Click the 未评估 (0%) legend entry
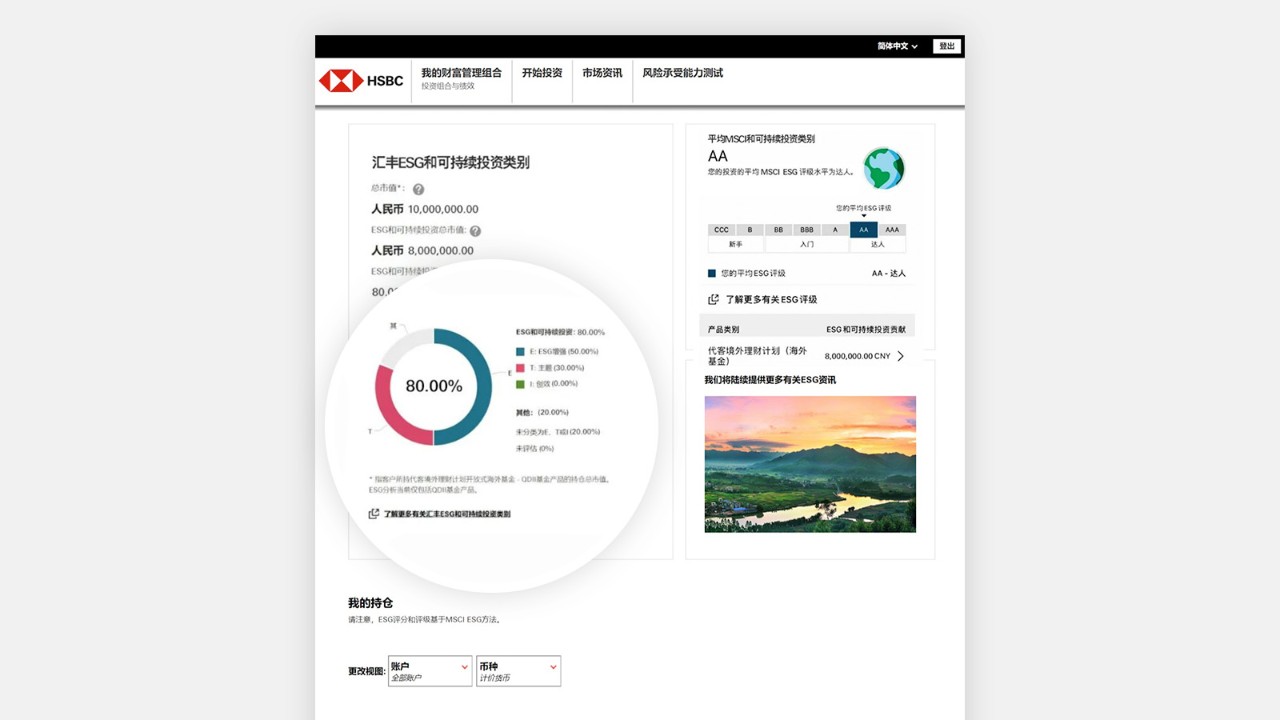 click(x=535, y=448)
